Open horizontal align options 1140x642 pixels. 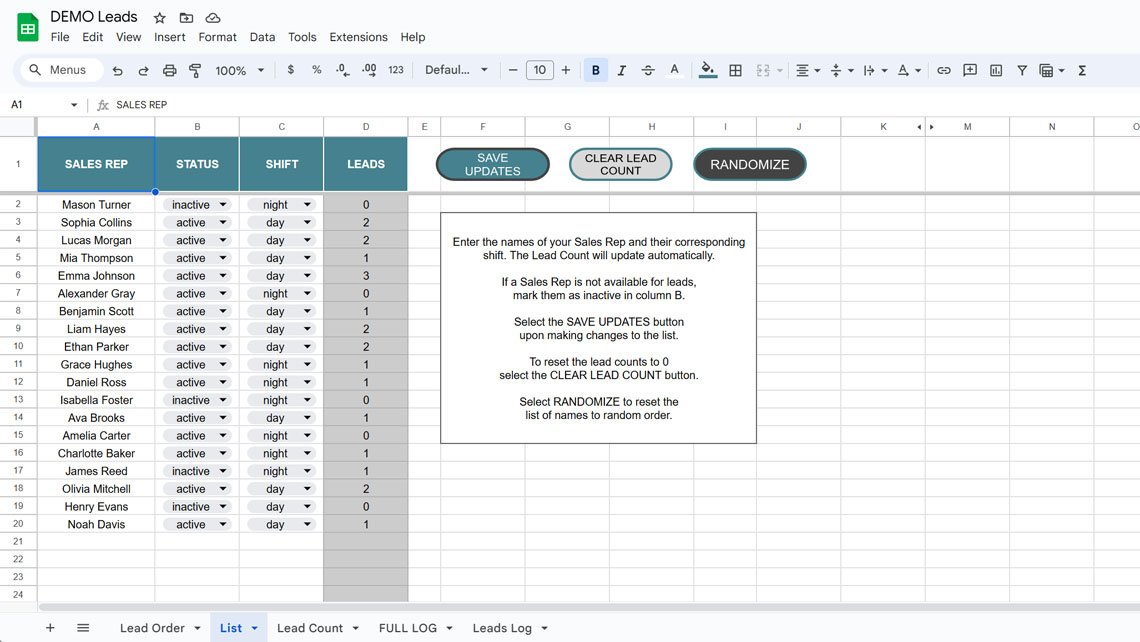pyautogui.click(x=807, y=71)
